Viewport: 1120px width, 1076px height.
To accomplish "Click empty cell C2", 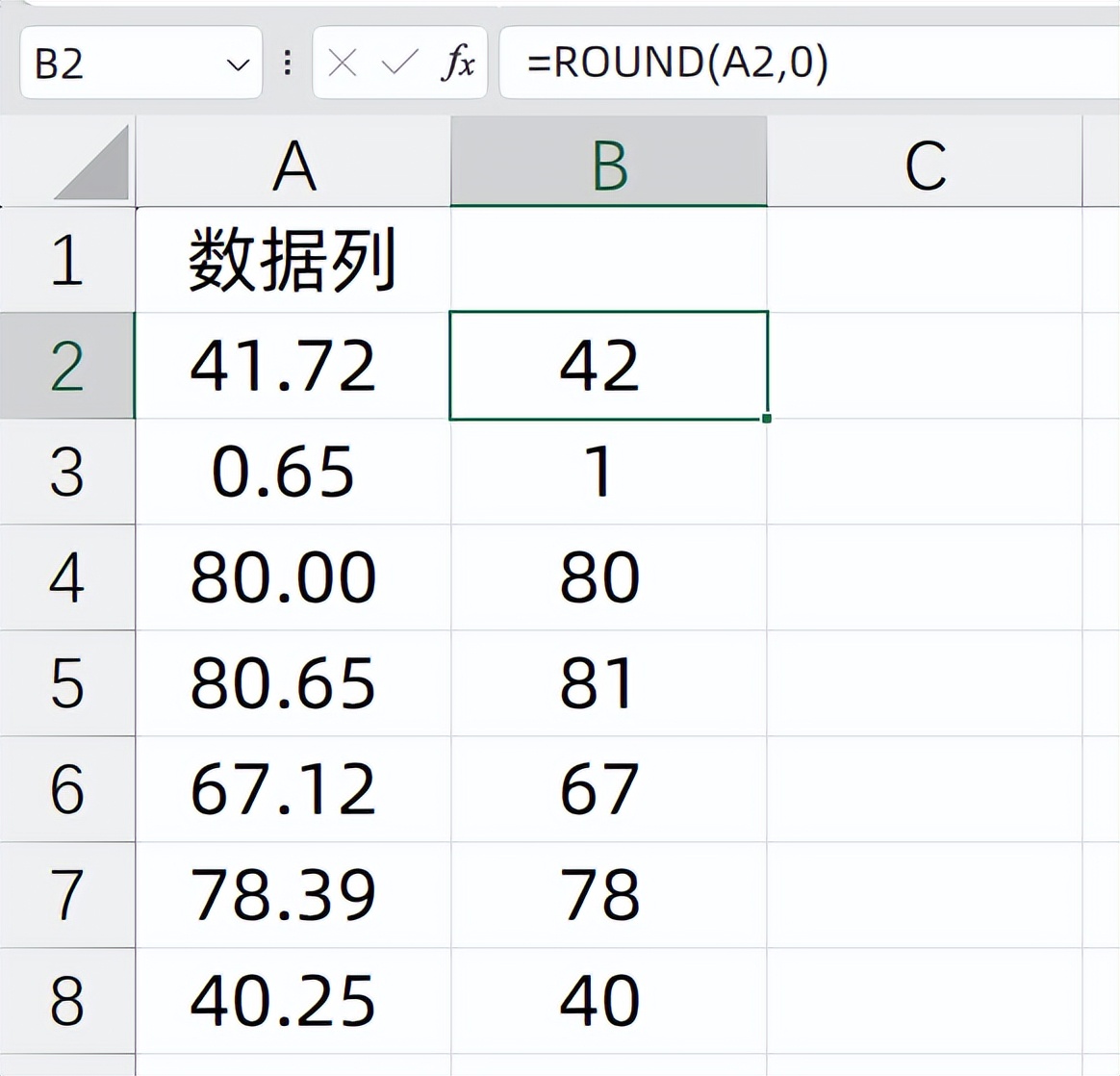I will [925, 365].
